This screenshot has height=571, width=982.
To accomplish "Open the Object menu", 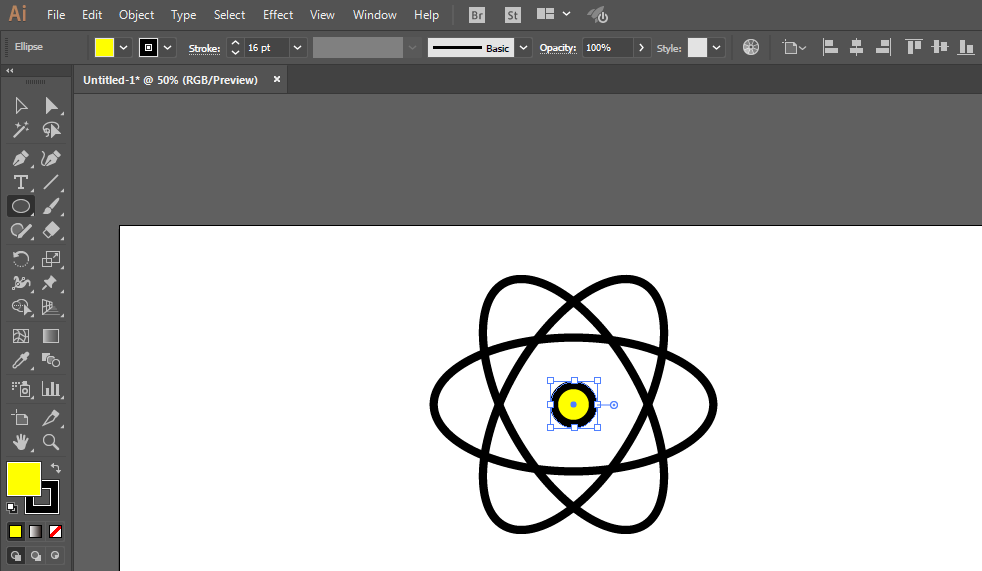I will tap(137, 14).
